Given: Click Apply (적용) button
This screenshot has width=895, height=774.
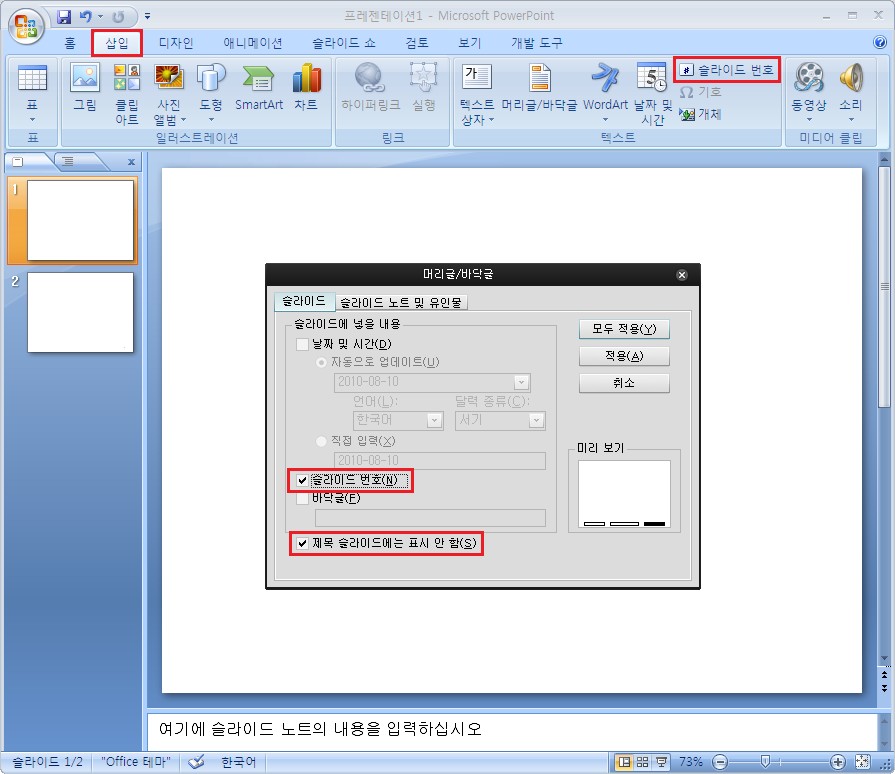Looking at the screenshot, I should 624,356.
